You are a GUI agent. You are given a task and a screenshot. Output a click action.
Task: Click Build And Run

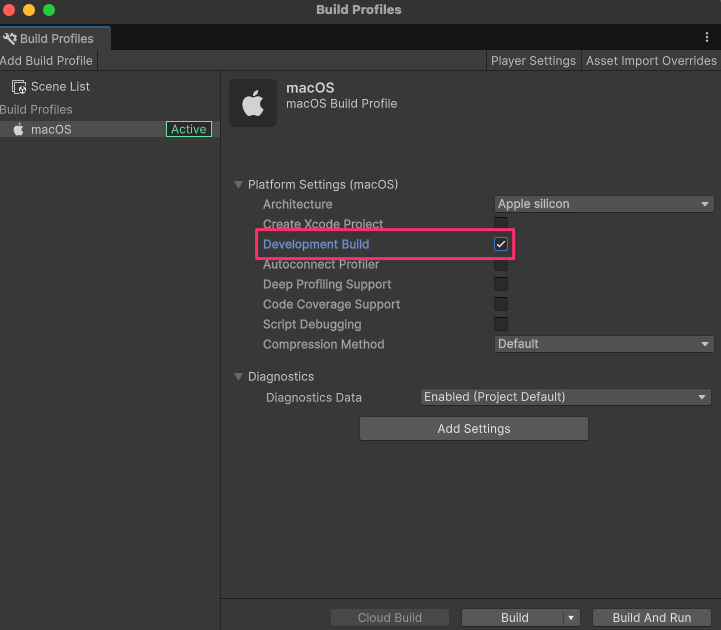tap(652, 618)
